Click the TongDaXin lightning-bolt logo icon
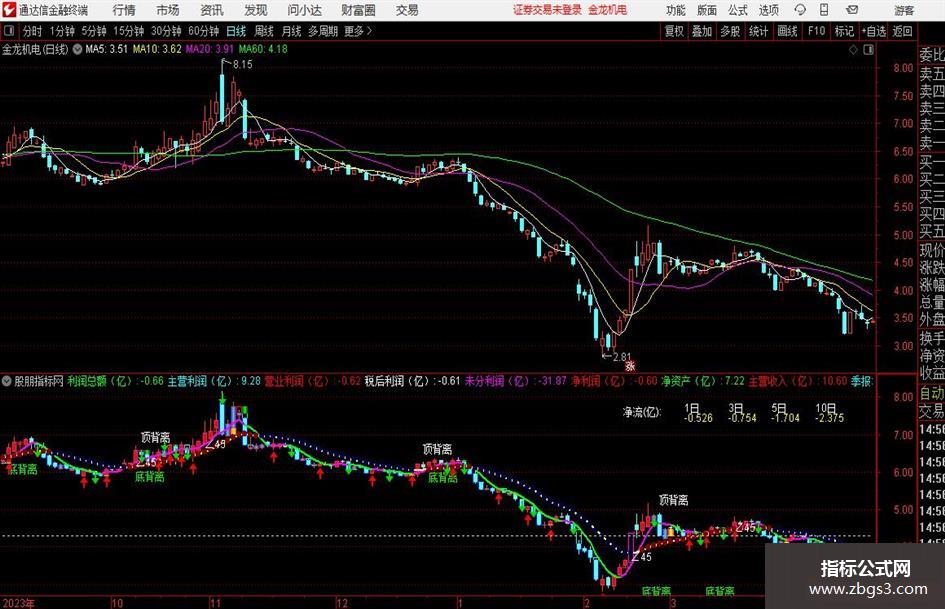This screenshot has width=945, height=609. [8, 10]
